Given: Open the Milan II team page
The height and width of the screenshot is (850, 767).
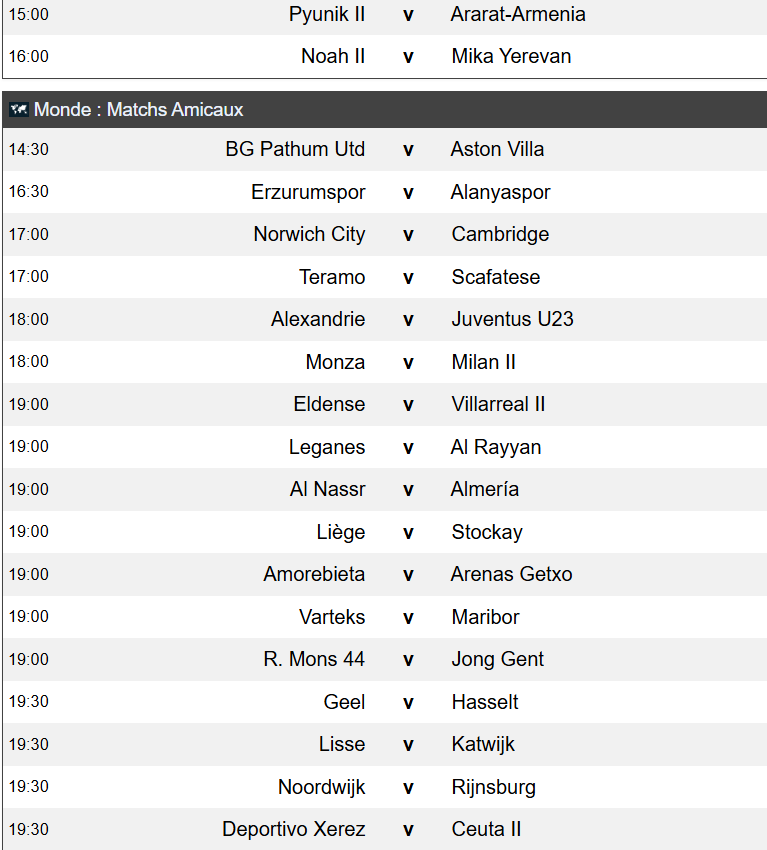Looking at the screenshot, I should click(x=484, y=362).
